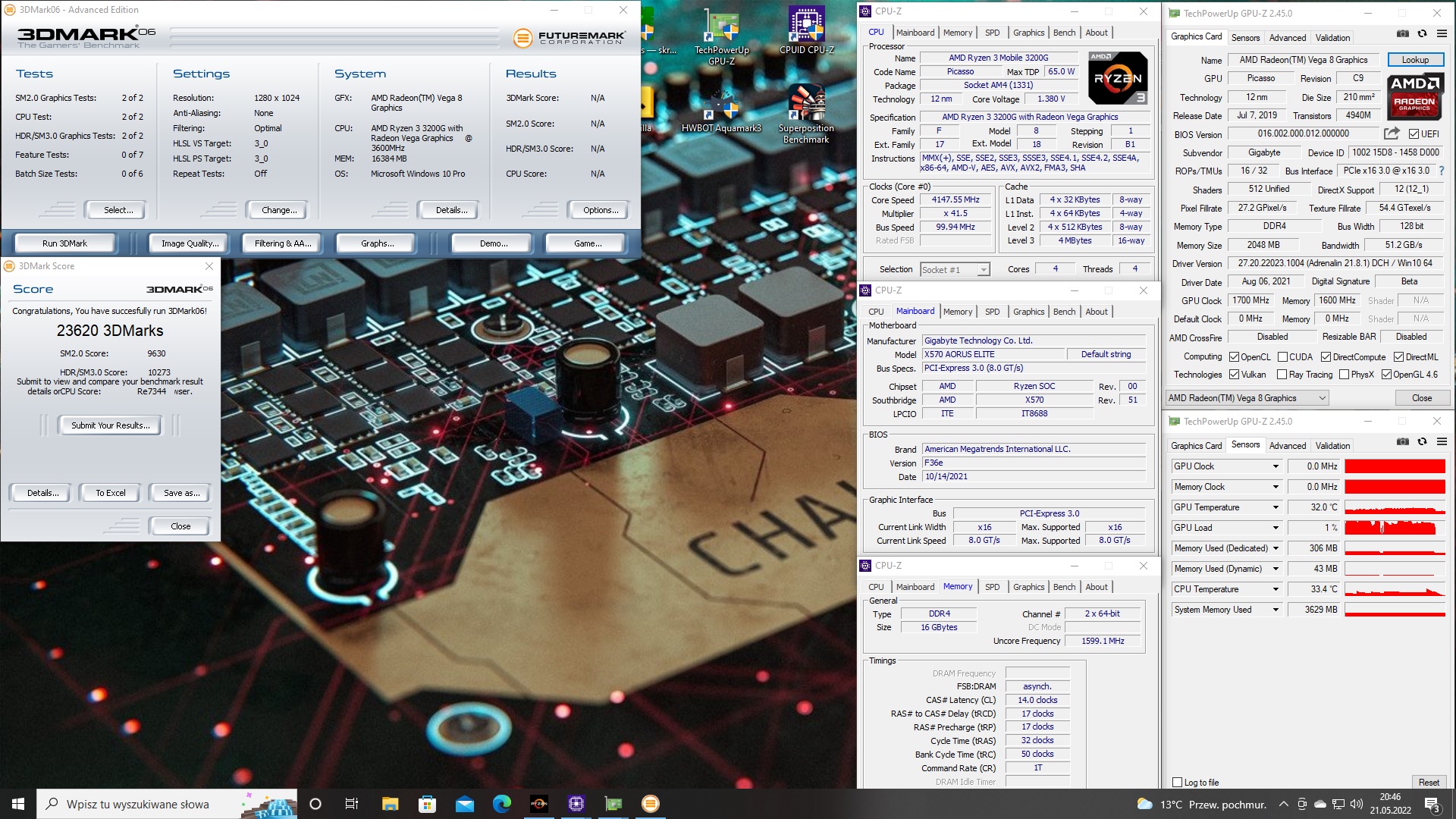Open Mail app from taskbar
This screenshot has height=819, width=1456.
click(464, 804)
